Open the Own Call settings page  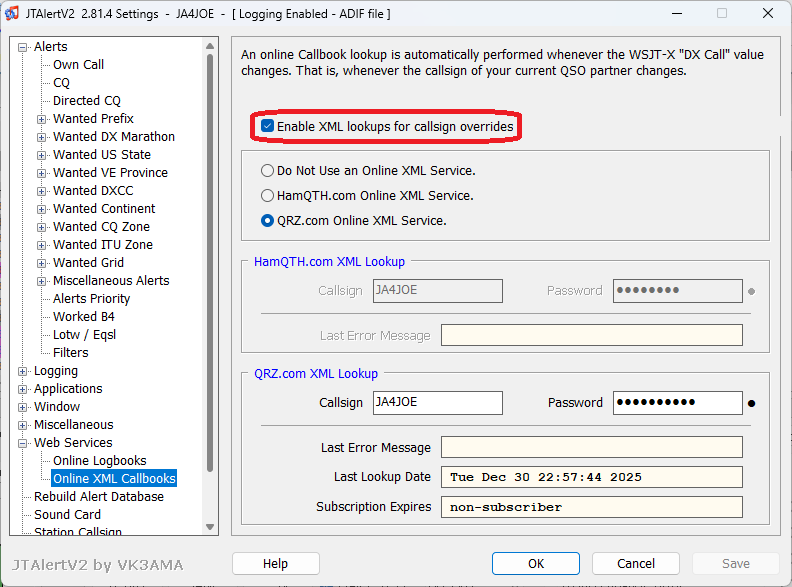tap(78, 65)
